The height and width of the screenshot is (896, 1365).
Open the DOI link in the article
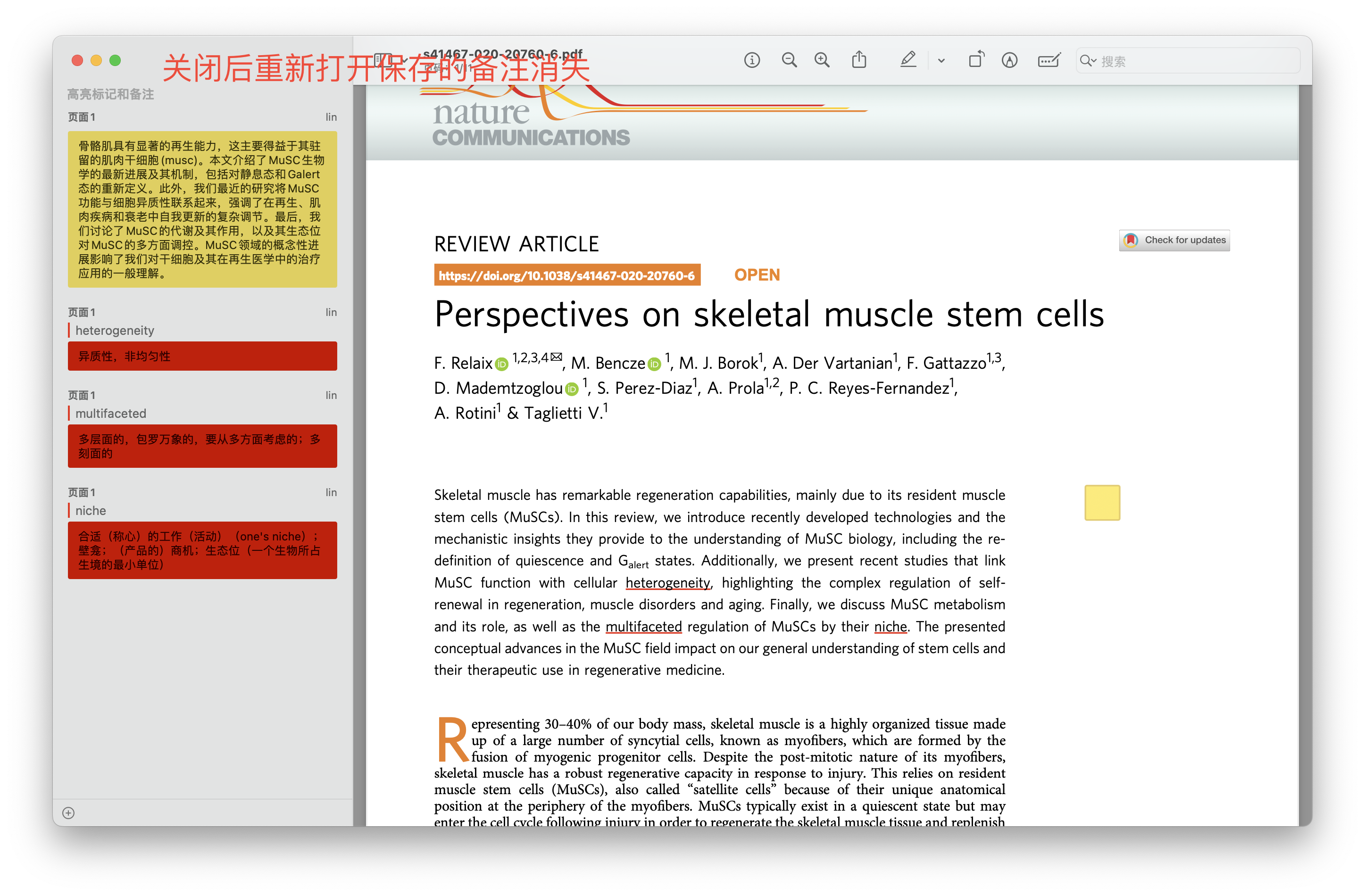pos(566,276)
